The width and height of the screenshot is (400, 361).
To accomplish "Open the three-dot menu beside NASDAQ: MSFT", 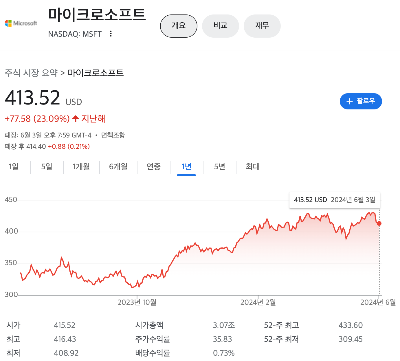I will tap(111, 34).
